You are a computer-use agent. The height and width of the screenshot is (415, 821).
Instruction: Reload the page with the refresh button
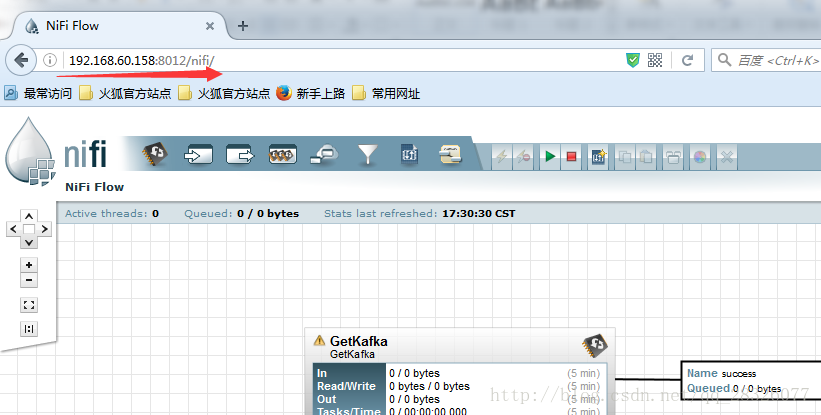tap(687, 60)
